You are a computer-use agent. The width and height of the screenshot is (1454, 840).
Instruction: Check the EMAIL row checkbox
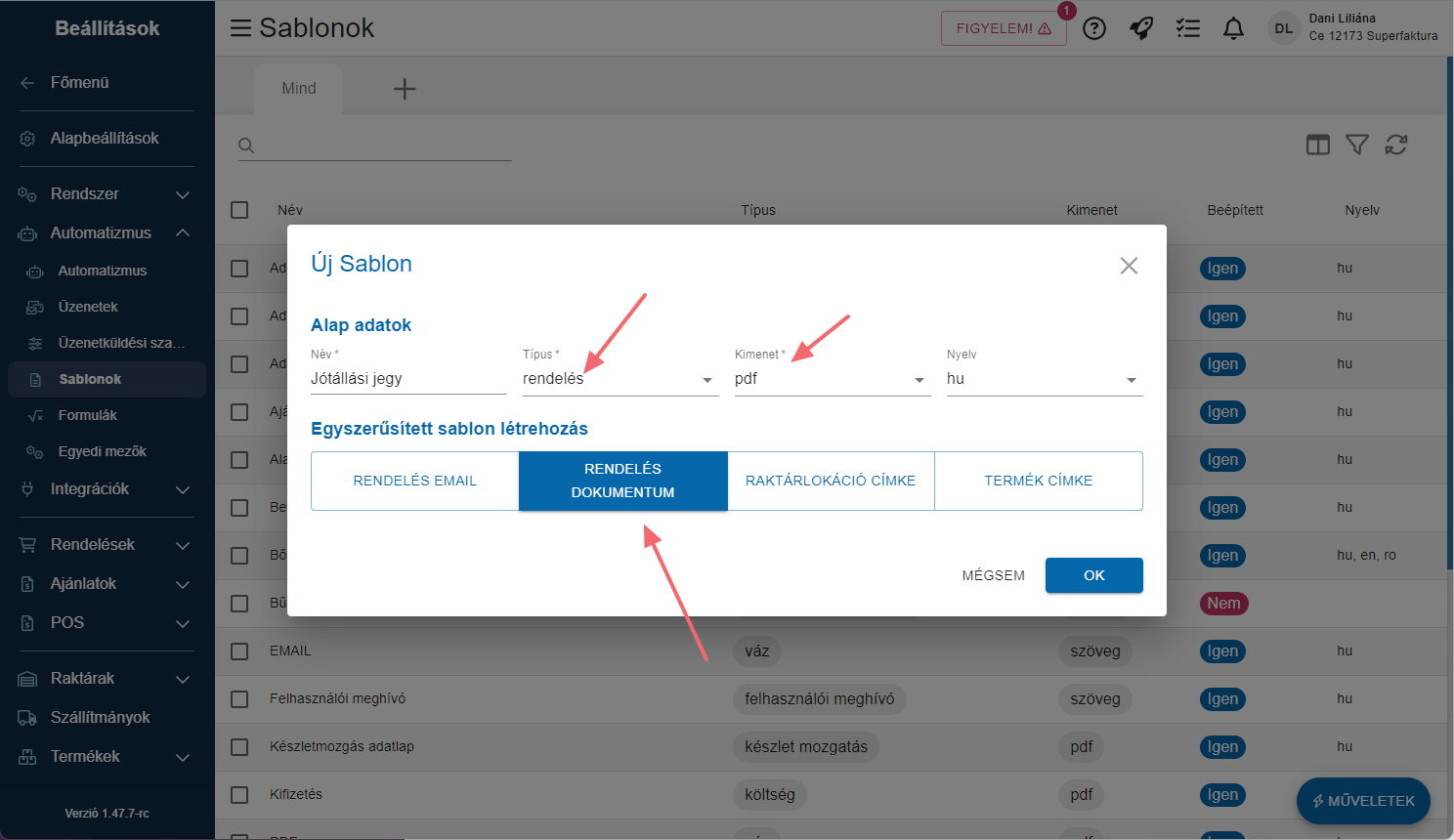[239, 651]
